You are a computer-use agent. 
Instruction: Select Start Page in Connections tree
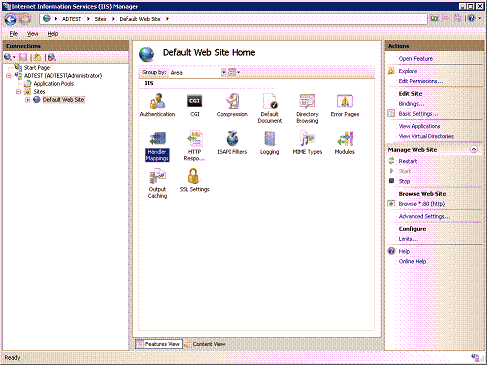click(37, 68)
